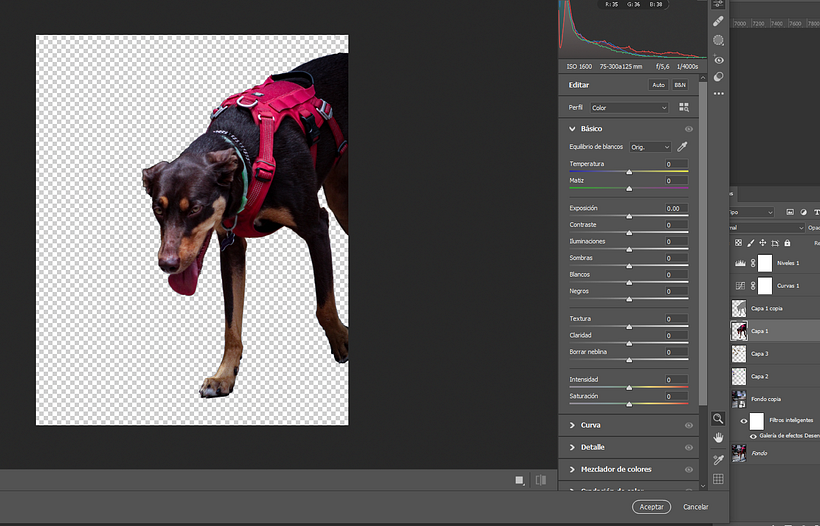Expand the Curva section
This screenshot has height=526, width=820.
(x=572, y=425)
